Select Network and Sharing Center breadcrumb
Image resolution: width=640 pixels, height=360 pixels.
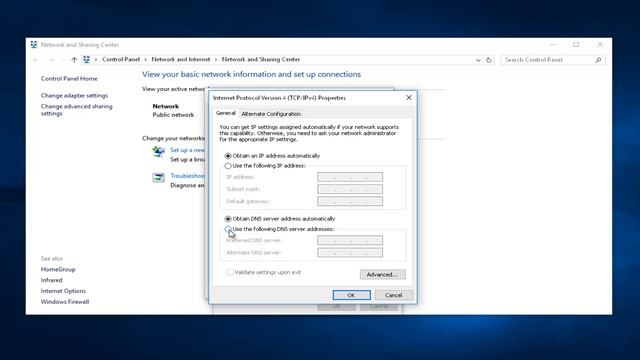(261, 59)
